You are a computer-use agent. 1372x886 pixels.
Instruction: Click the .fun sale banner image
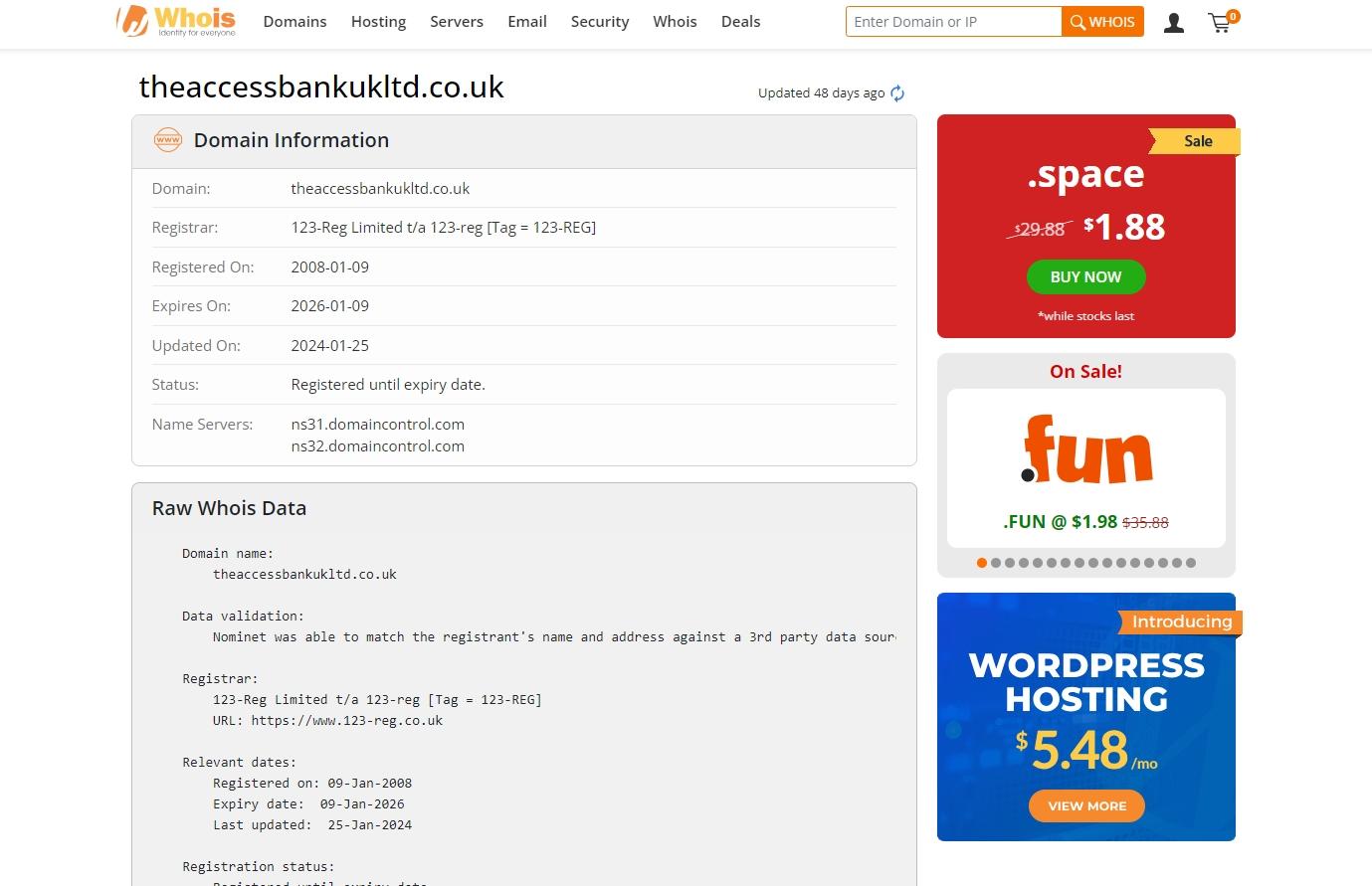[1085, 450]
